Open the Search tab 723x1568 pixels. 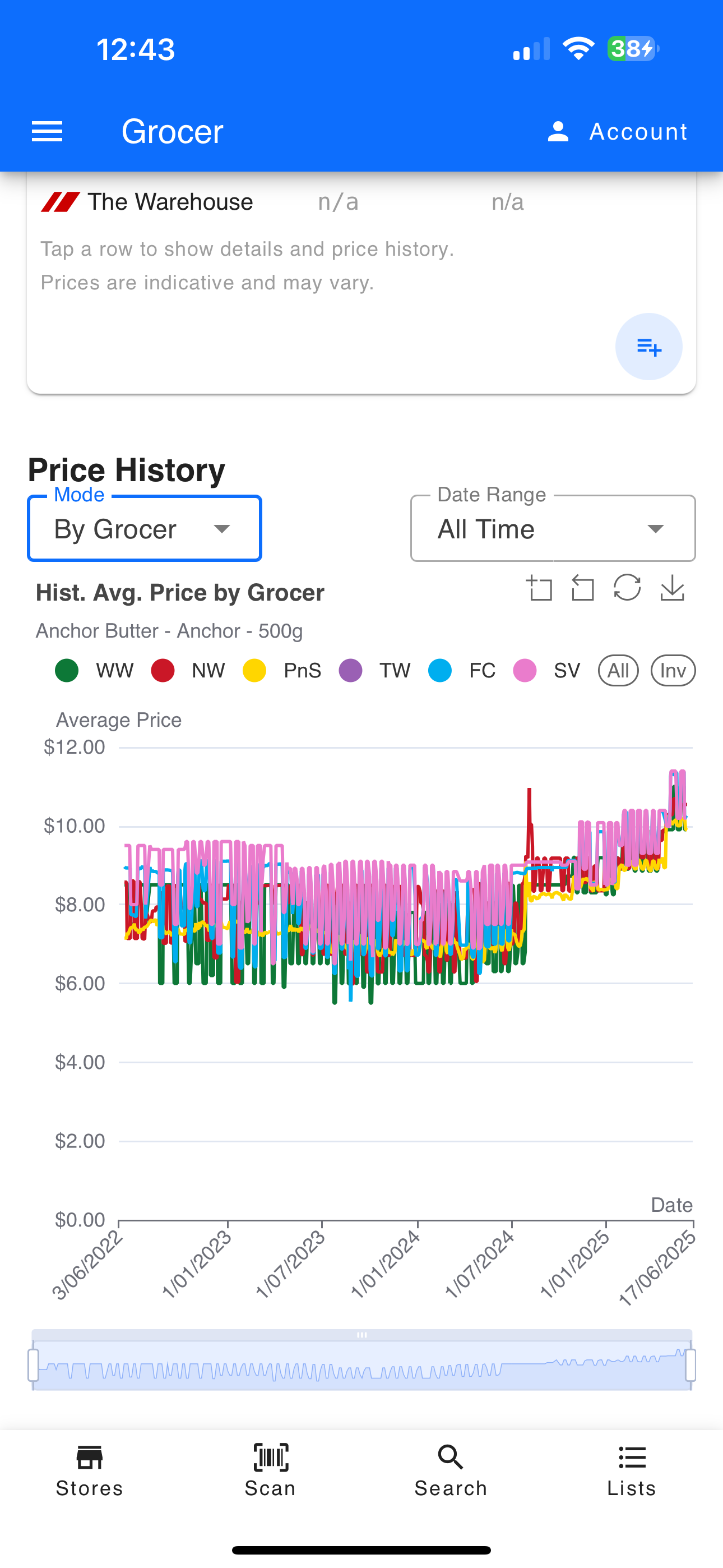coord(451,1469)
